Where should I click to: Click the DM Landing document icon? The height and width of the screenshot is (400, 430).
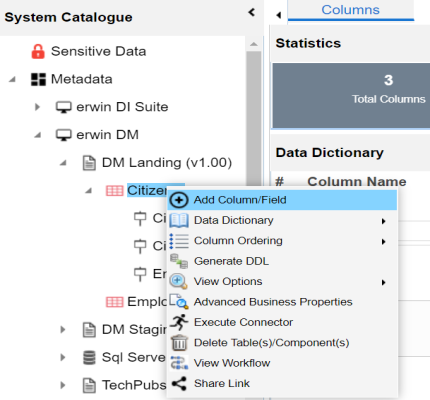pyautogui.click(x=89, y=163)
